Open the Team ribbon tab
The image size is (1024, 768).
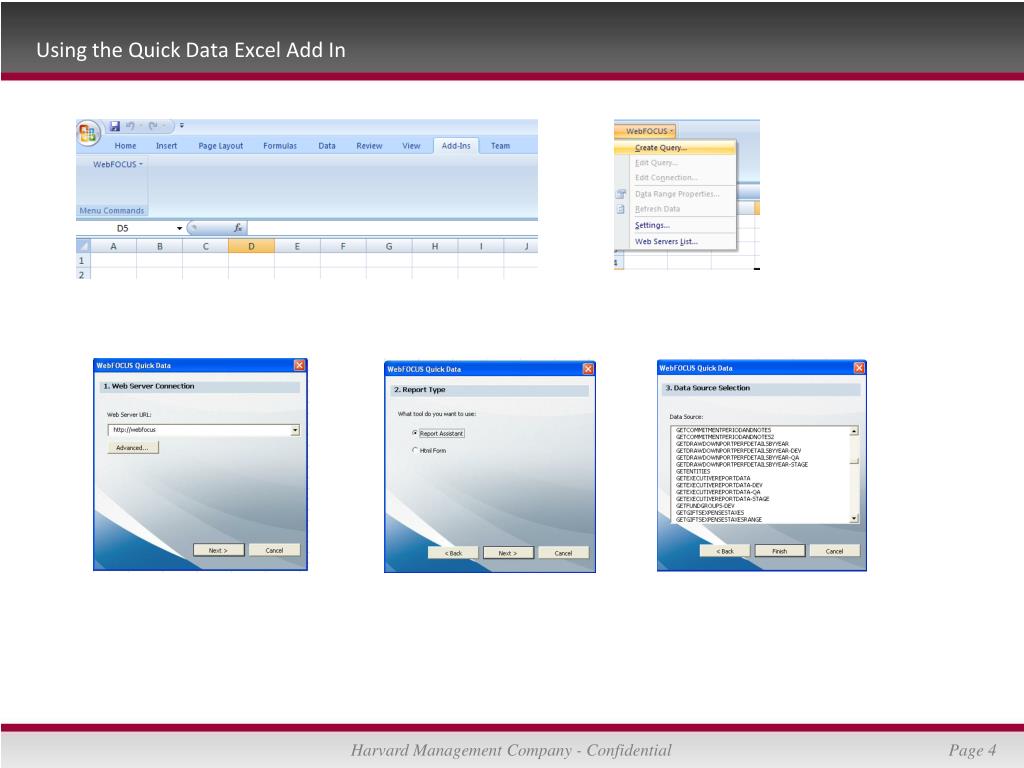point(500,146)
